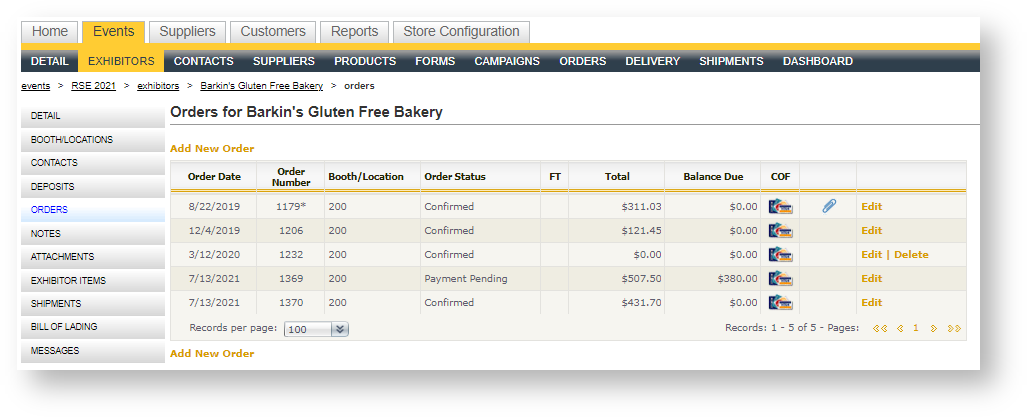Click paperclip attachment icon for order 1179

click(829, 207)
